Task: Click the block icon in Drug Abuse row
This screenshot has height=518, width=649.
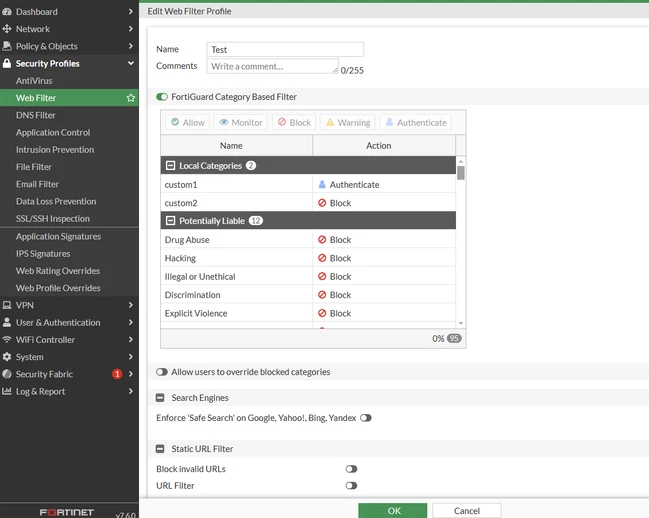Action: pyautogui.click(x=322, y=240)
